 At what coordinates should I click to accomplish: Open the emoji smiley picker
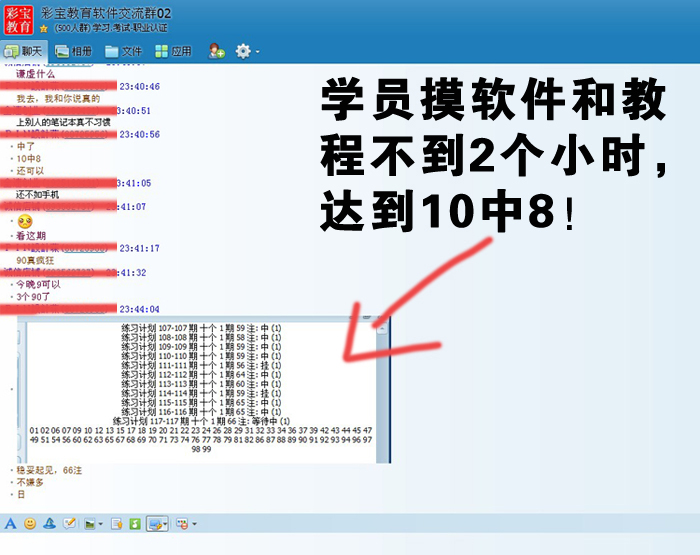point(30,523)
